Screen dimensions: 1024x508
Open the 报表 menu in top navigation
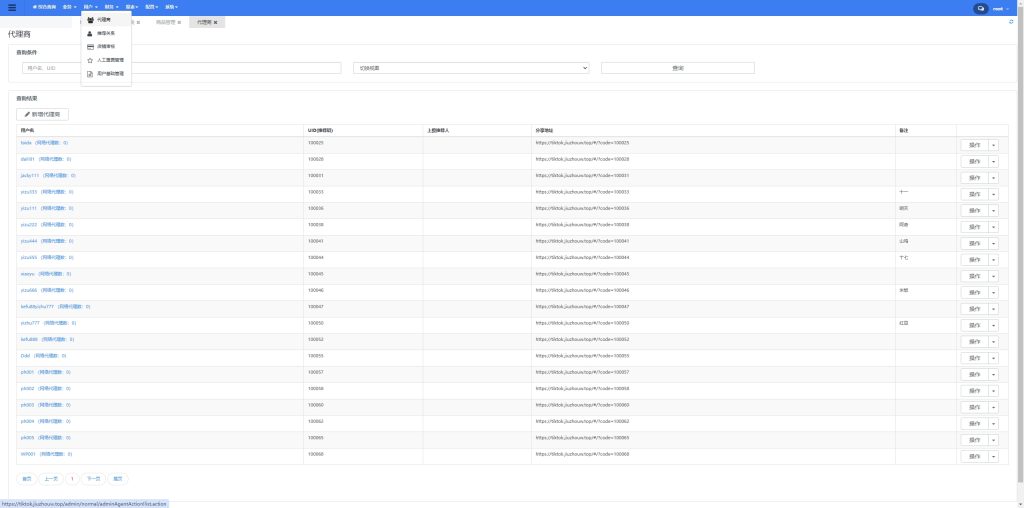pyautogui.click(x=131, y=7)
